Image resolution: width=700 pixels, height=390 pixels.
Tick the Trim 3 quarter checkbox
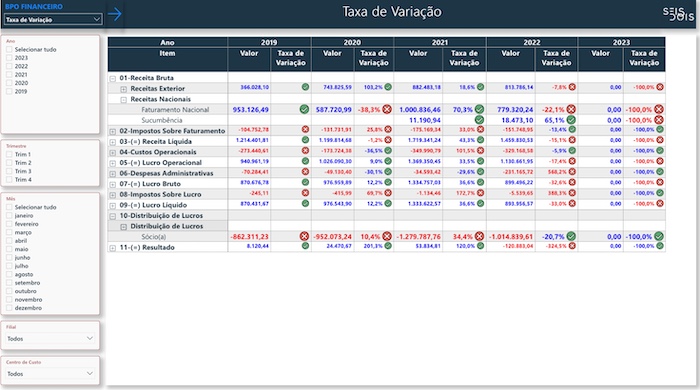[x=9, y=171]
